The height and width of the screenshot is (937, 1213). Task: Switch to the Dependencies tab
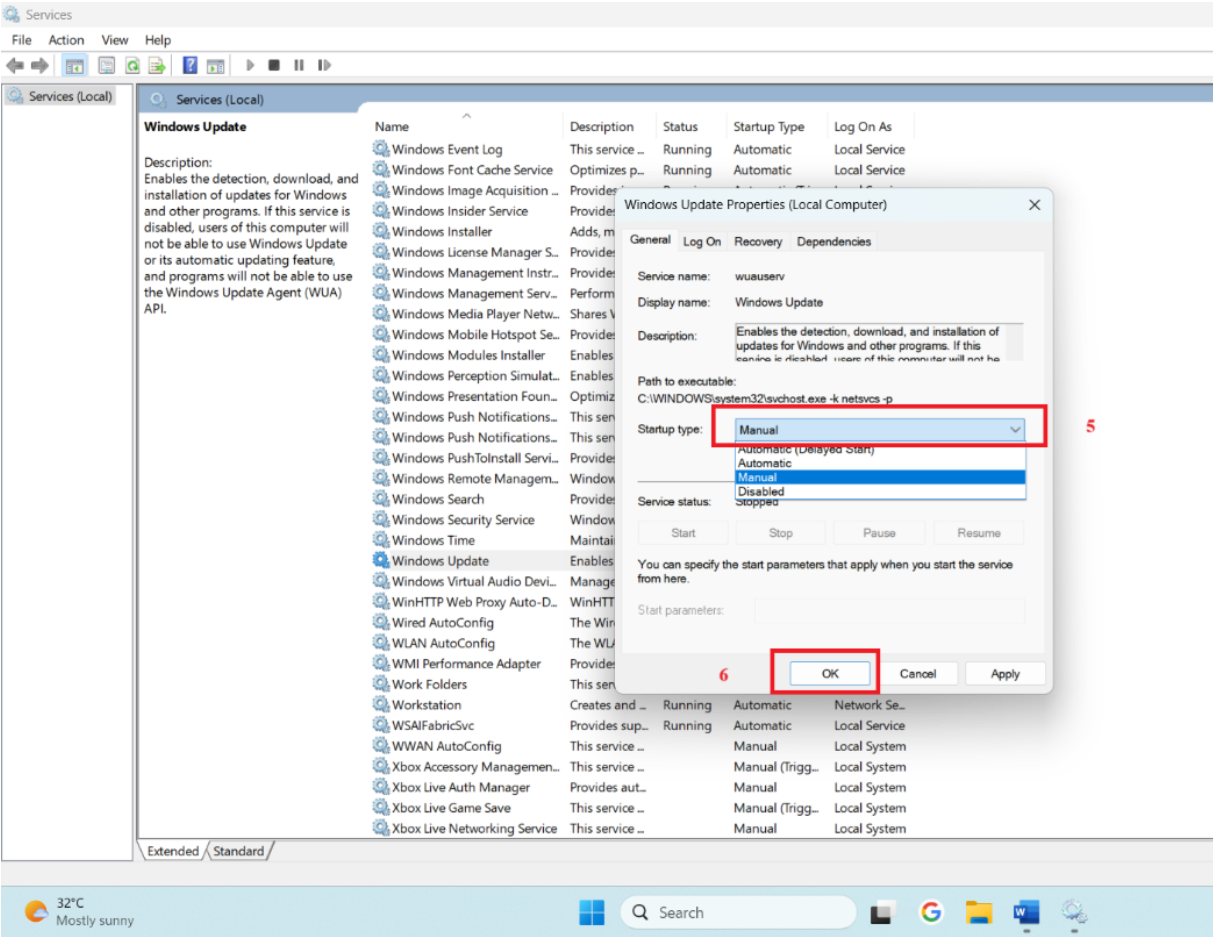833,241
